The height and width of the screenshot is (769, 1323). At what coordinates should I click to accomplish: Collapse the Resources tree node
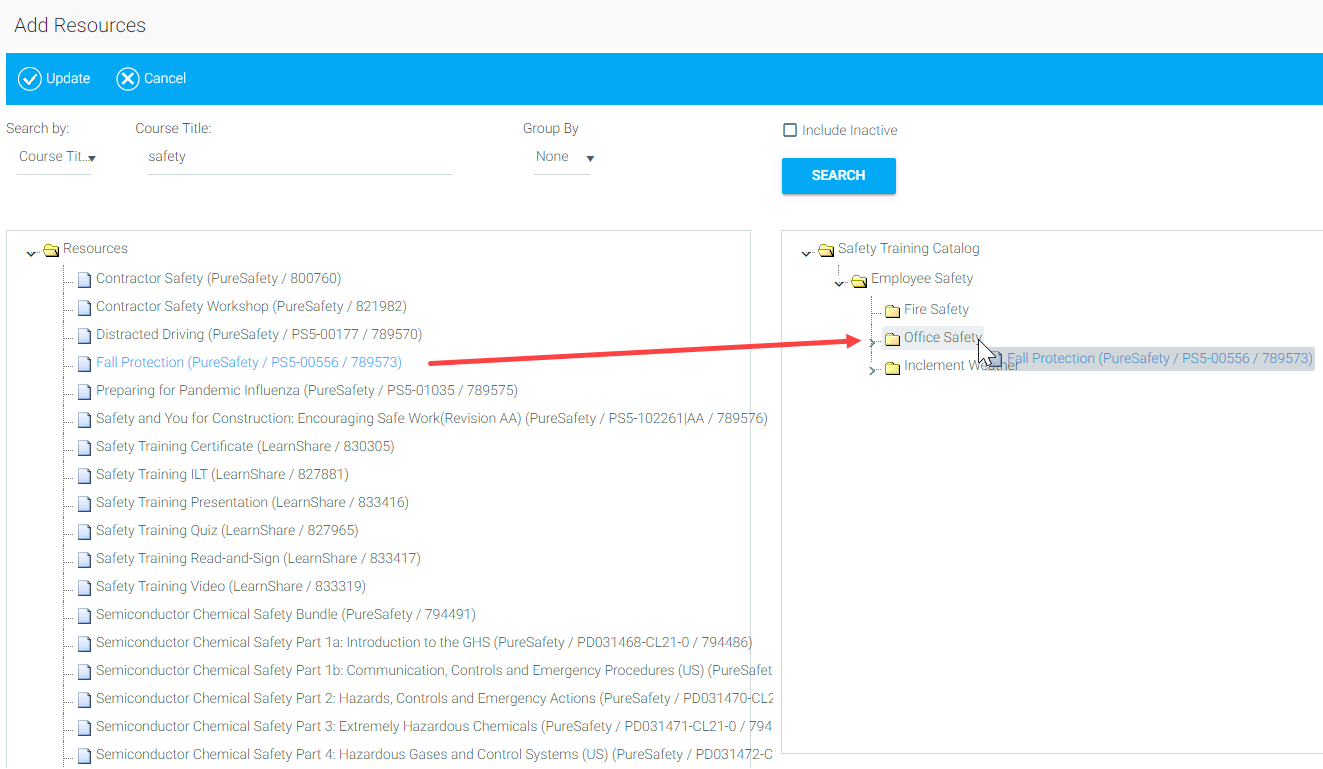coord(32,252)
